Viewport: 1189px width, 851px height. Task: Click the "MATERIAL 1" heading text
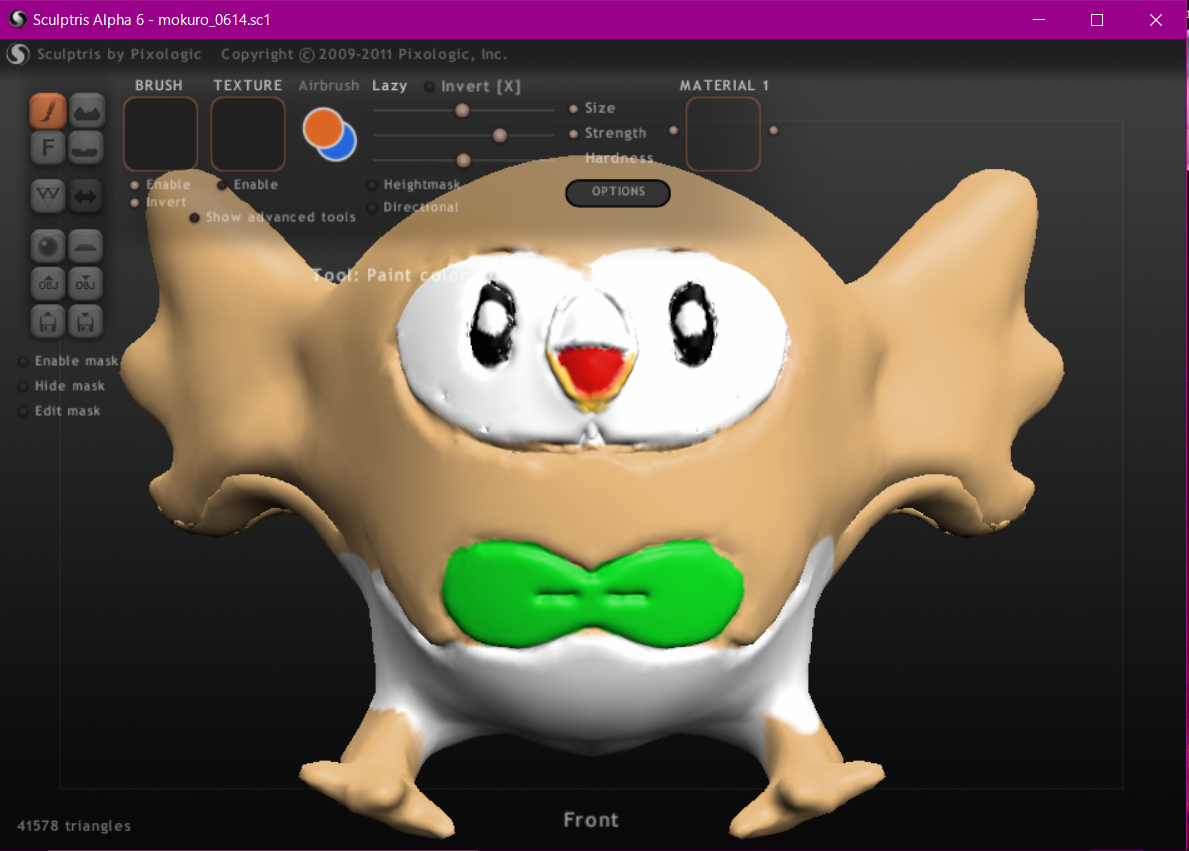click(724, 86)
